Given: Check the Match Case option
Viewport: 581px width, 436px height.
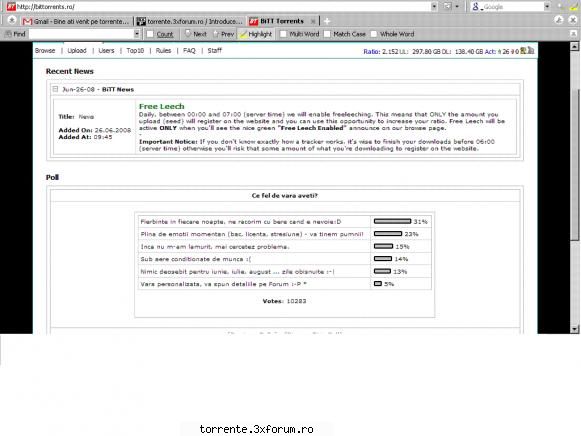Looking at the screenshot, I should [x=327, y=34].
